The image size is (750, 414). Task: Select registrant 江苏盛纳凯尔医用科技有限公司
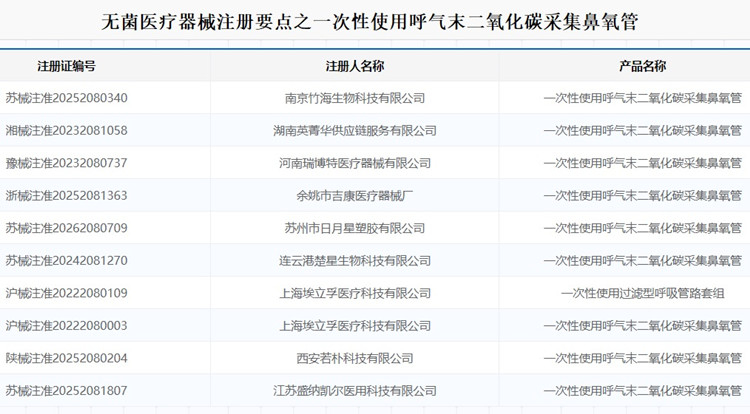point(355,391)
